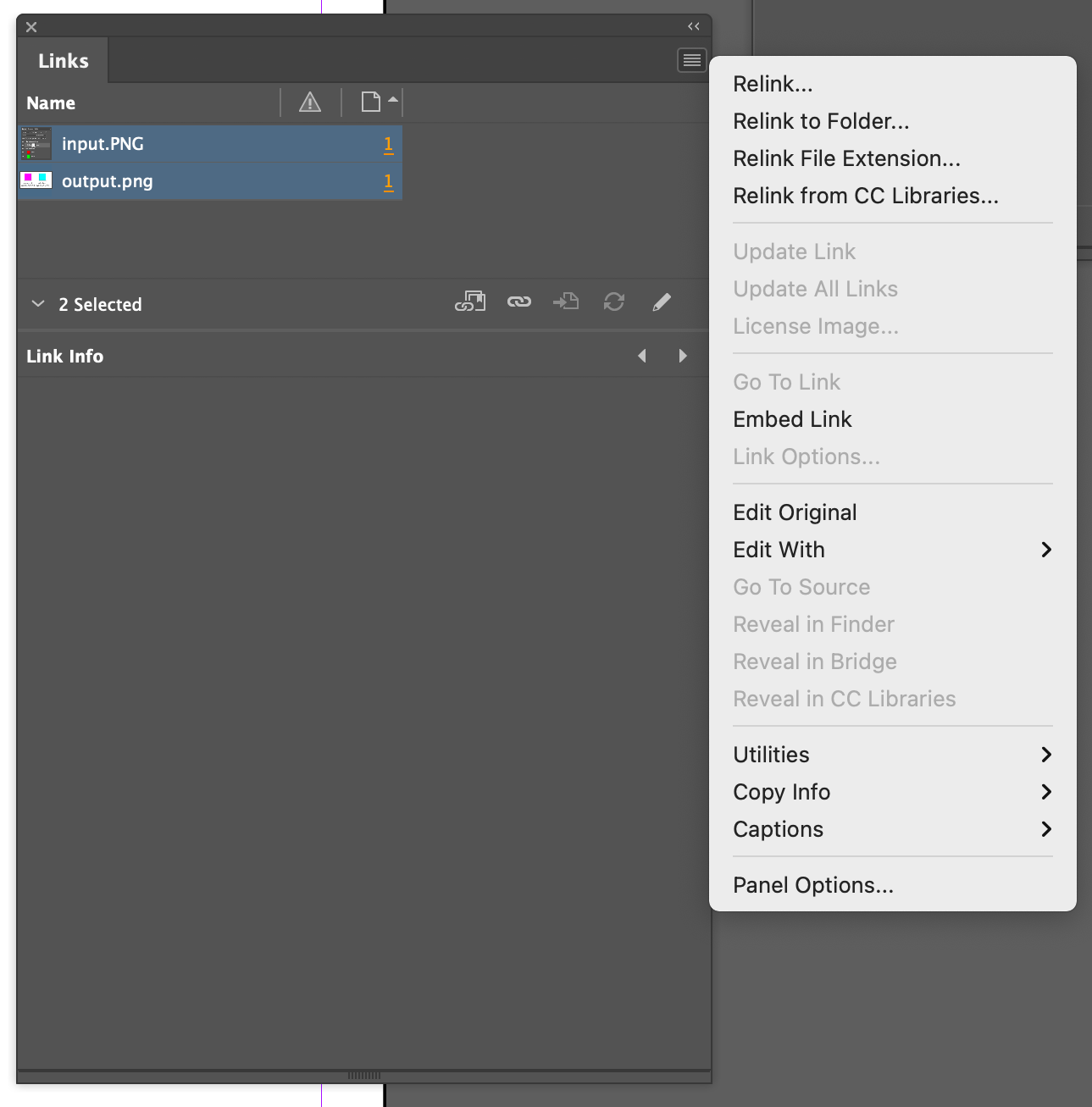1092x1107 pixels.
Task: Click the Name column header
Action: point(50,102)
